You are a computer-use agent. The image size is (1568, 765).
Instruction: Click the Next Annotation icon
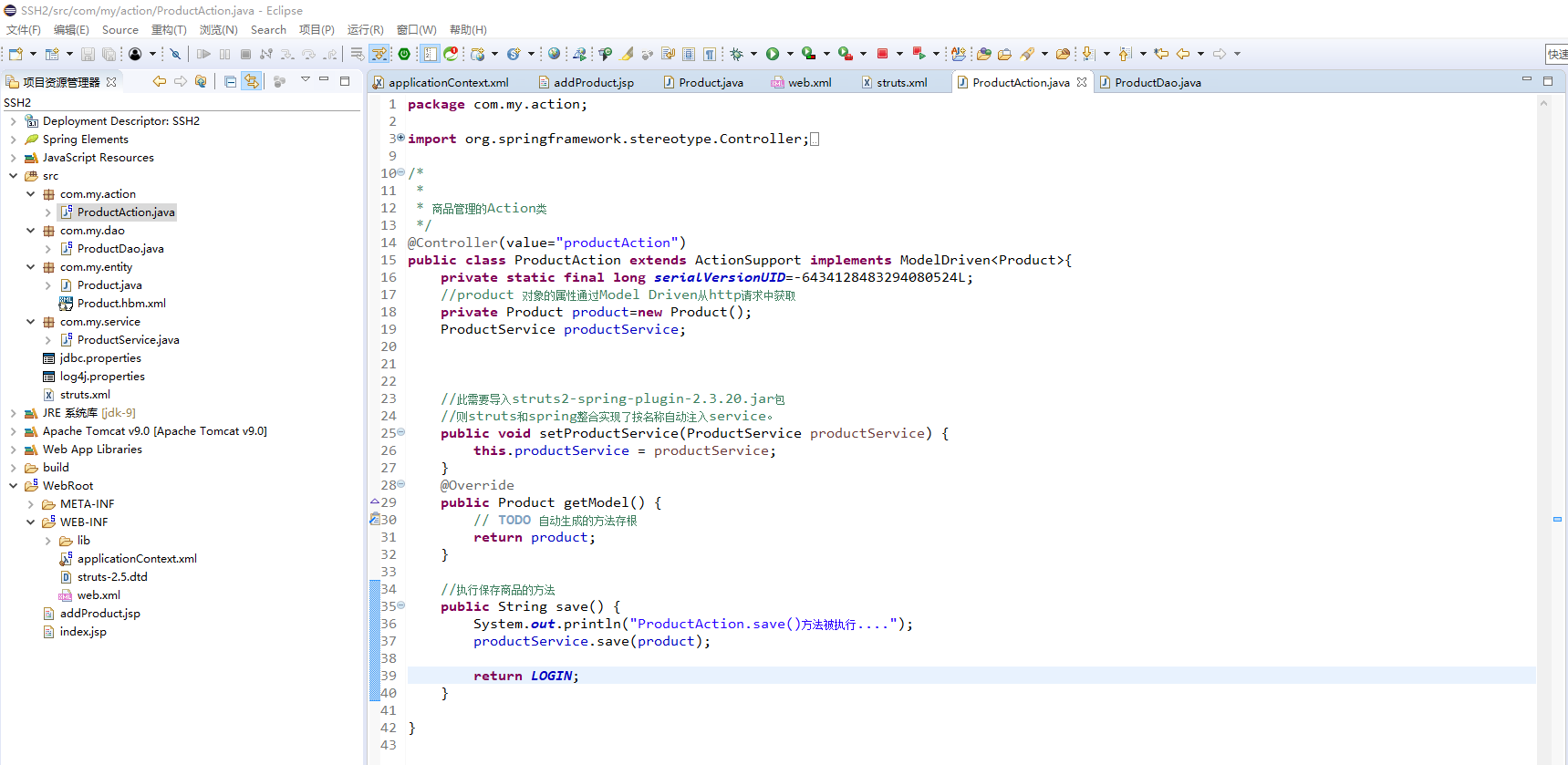click(1088, 54)
